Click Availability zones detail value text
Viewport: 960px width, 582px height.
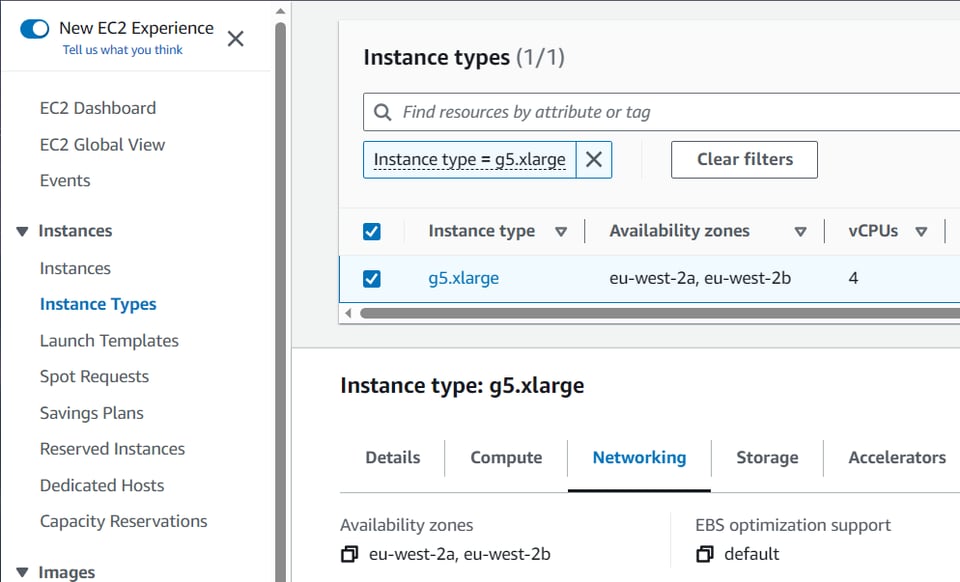(460, 554)
